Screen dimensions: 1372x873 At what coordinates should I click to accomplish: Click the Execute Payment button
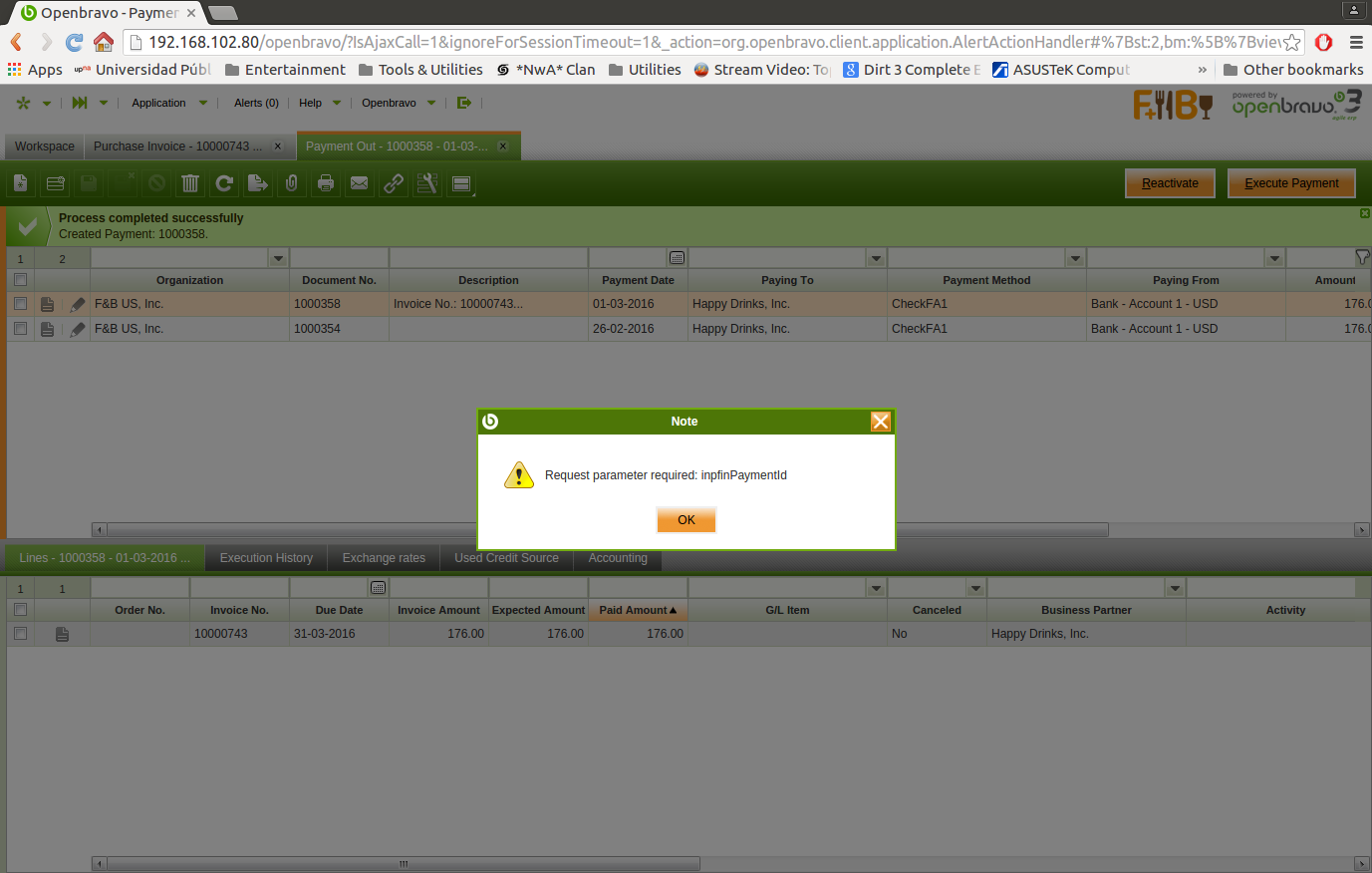pyautogui.click(x=1291, y=183)
